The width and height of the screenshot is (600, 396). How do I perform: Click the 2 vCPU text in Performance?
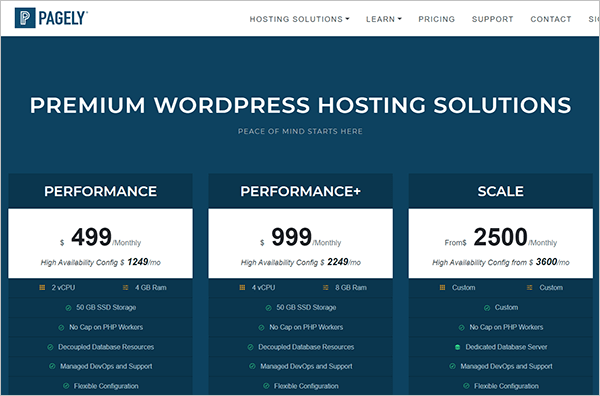point(64,287)
